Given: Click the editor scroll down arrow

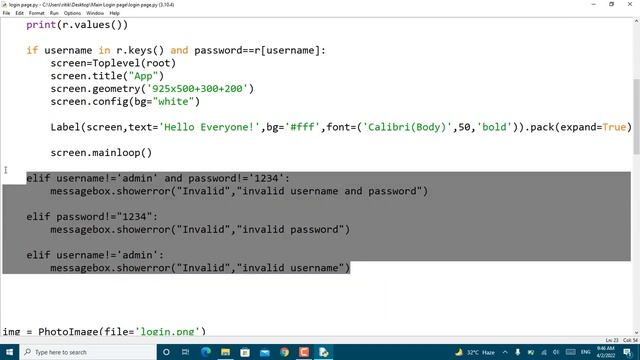Looking at the screenshot, I should 636,332.
